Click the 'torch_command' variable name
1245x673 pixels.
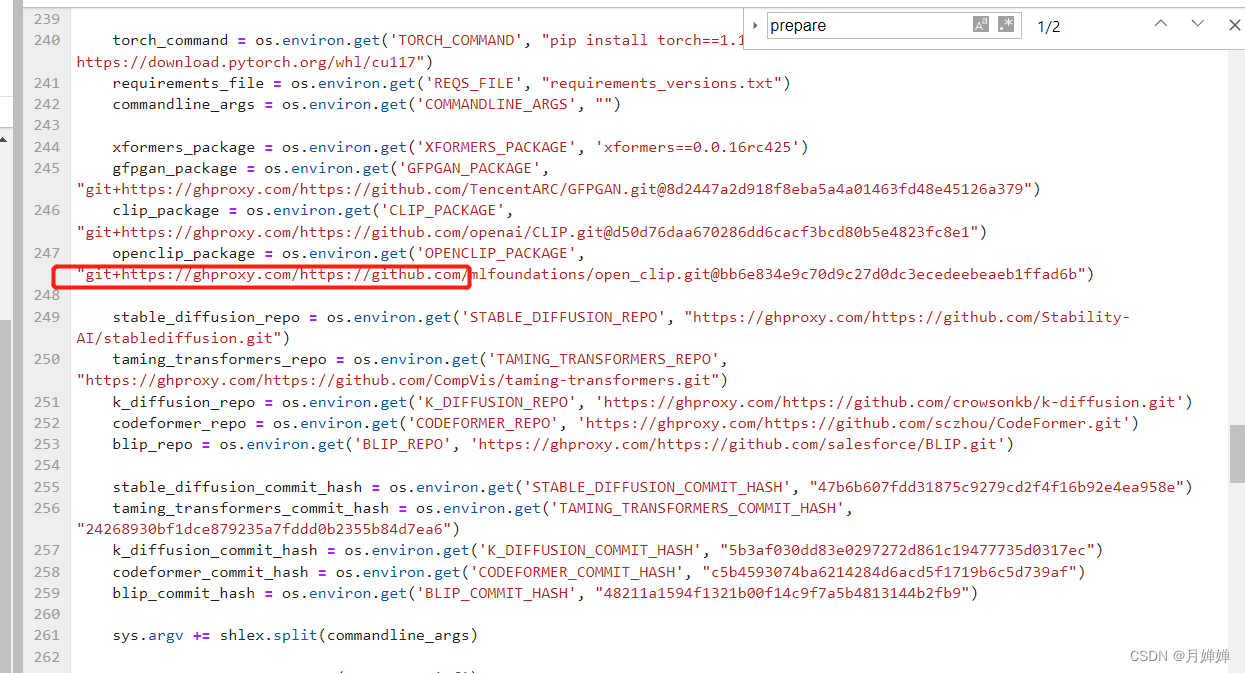pos(170,40)
